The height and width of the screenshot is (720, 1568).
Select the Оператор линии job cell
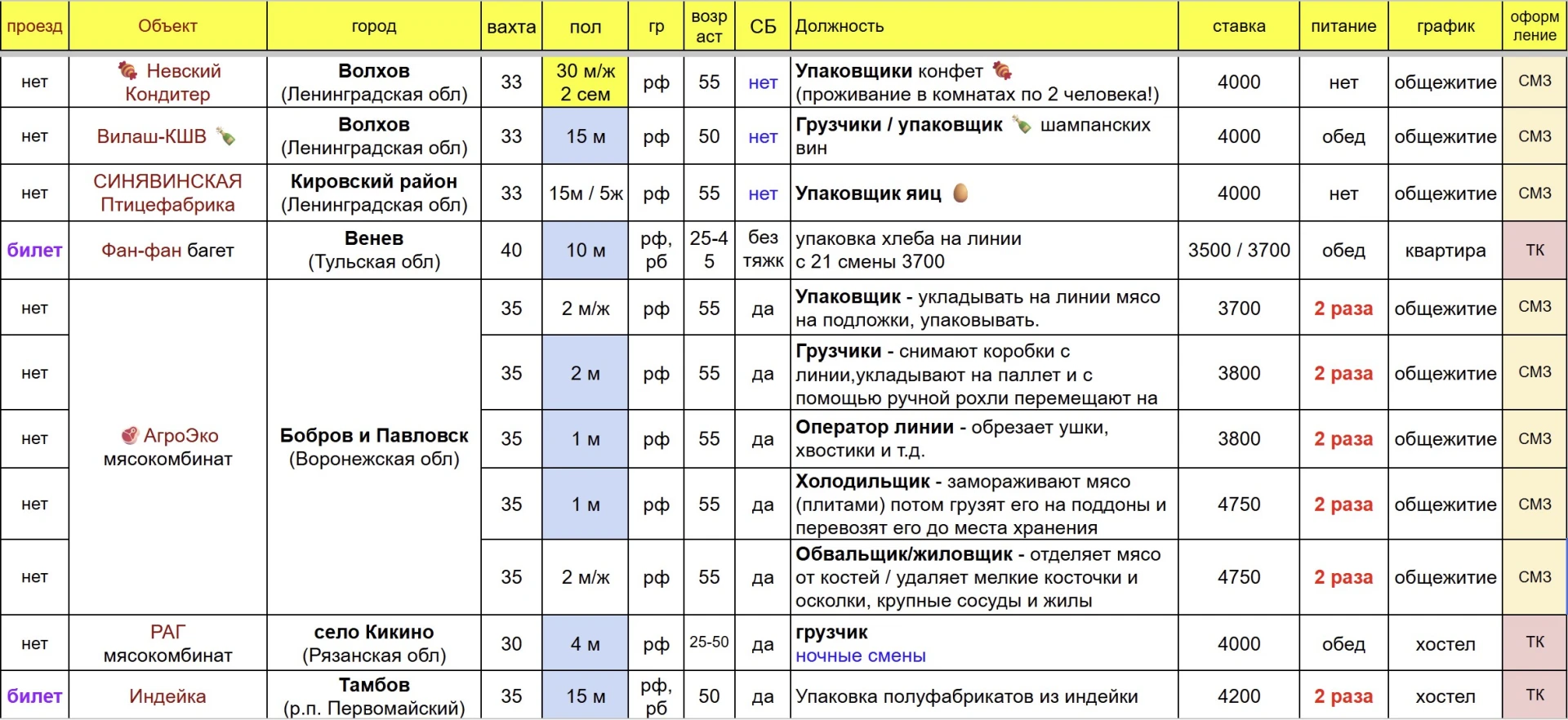click(x=984, y=439)
